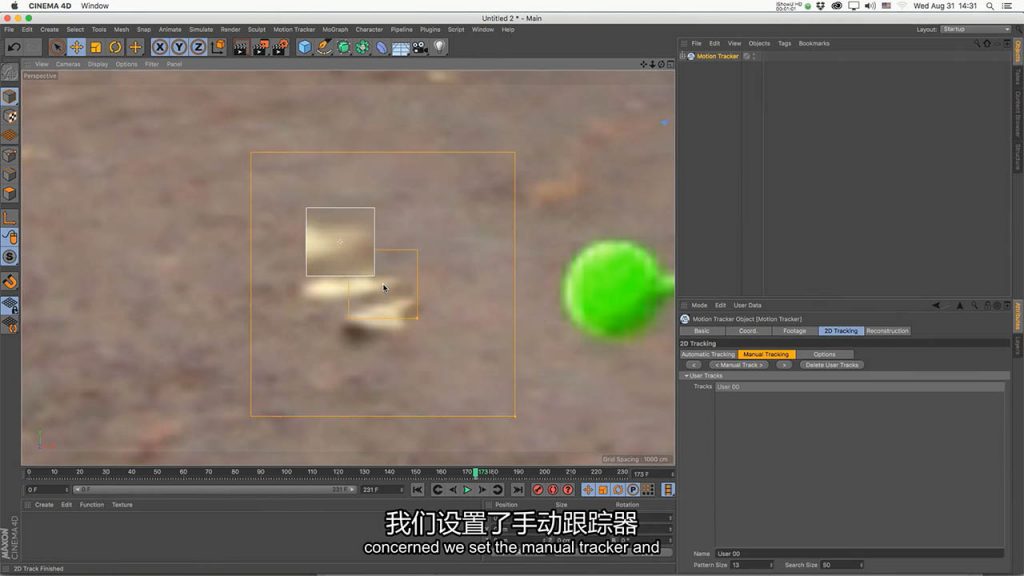The image size is (1024, 576).
Task: Add a Cube primitive object
Action: click(x=304, y=47)
